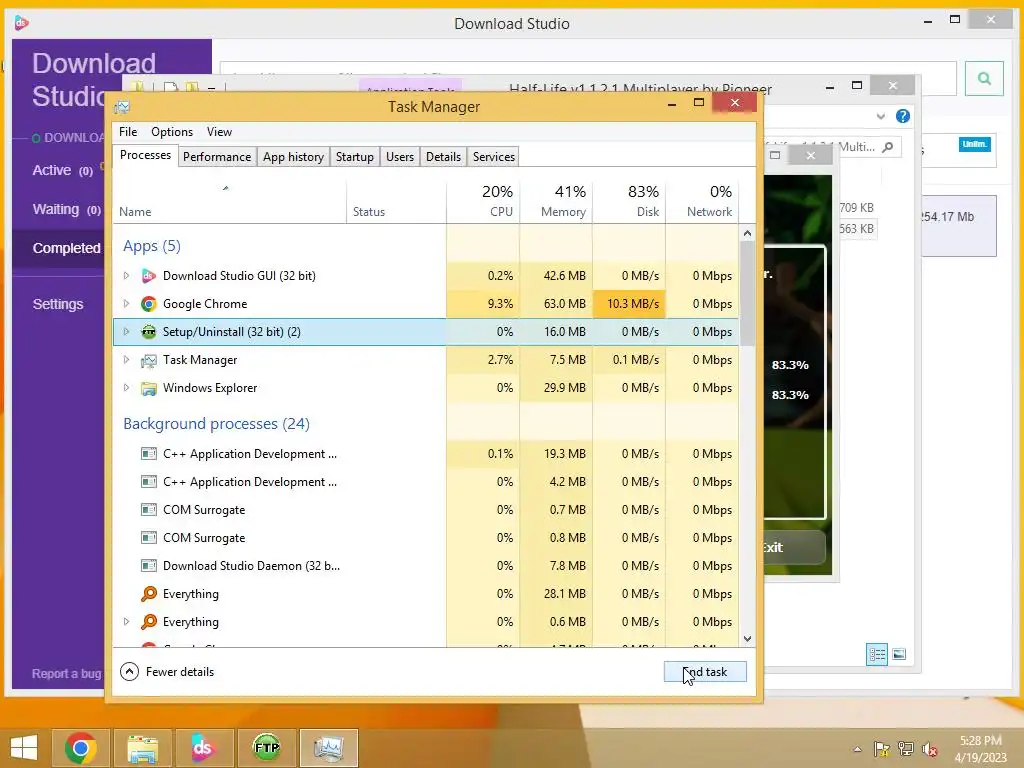Click the Download Studio Daemon process icon
Image resolution: width=1024 pixels, height=768 pixels.
click(149, 566)
